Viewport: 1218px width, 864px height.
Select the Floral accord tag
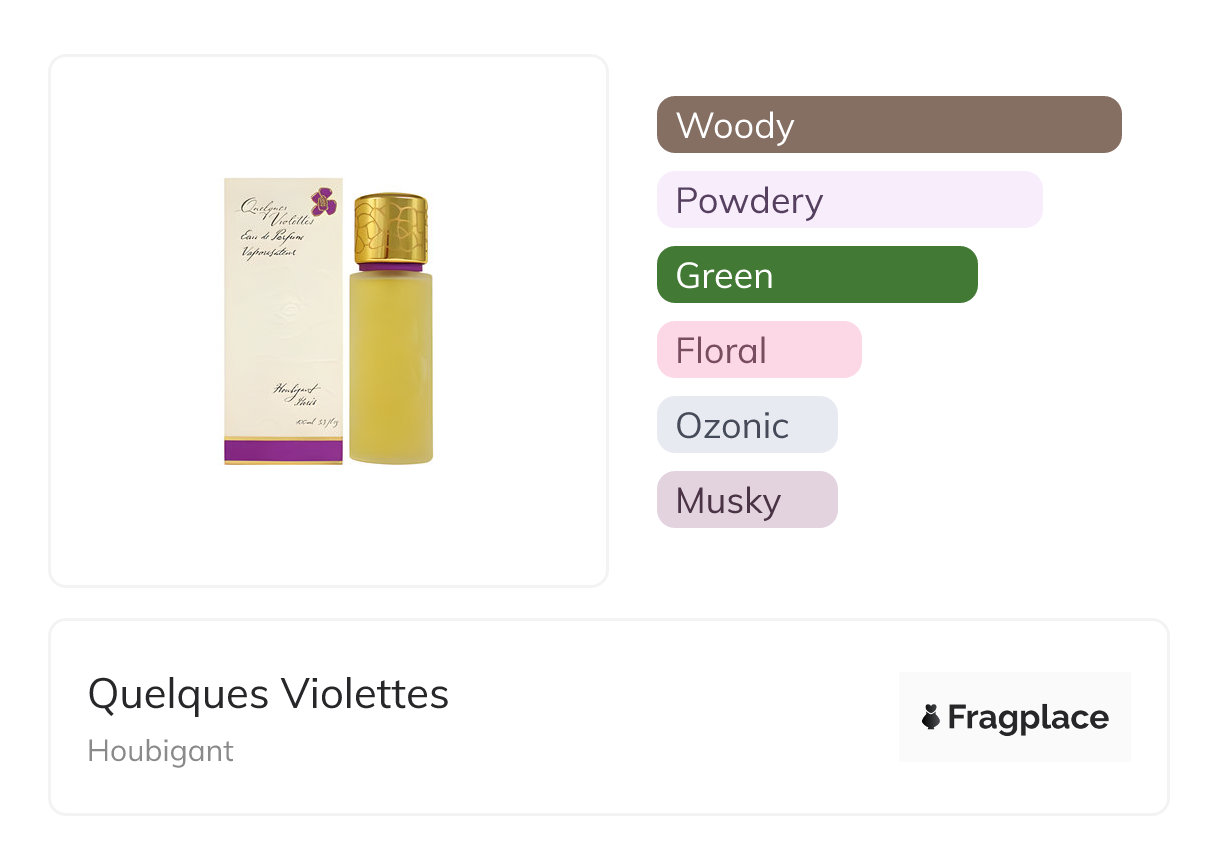point(758,350)
